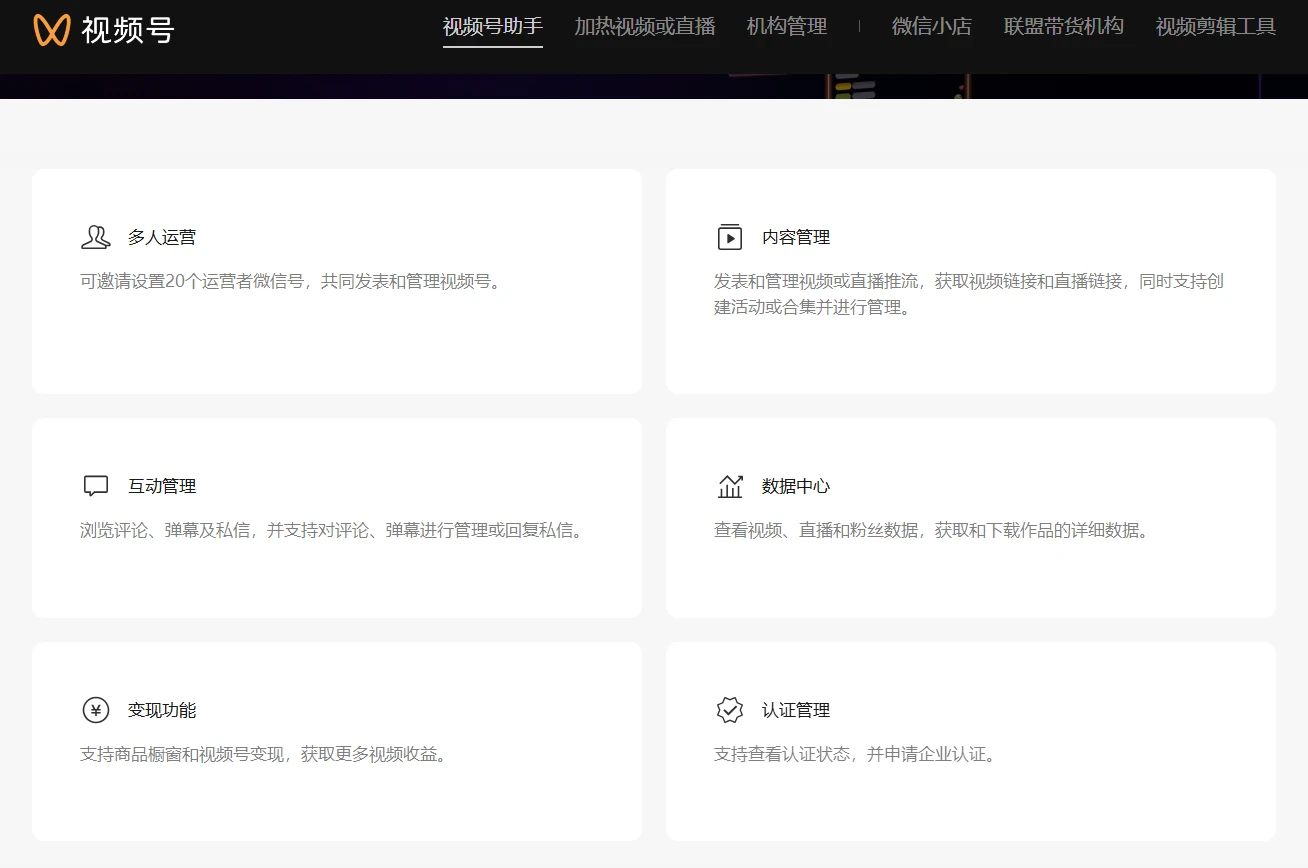Click the 多人运营 people icon
The height and width of the screenshot is (868, 1308).
coord(96,237)
